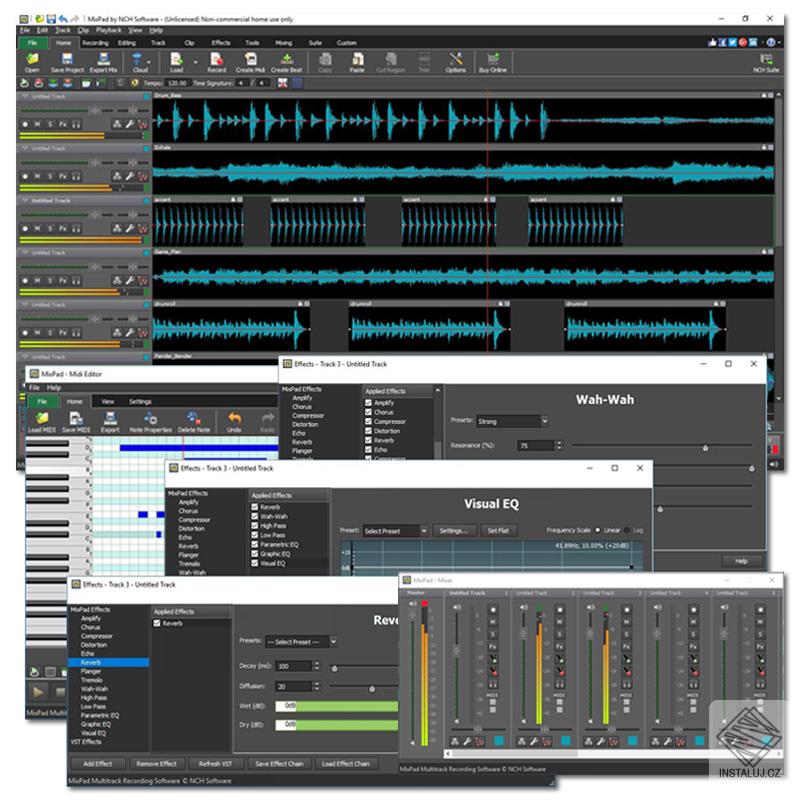This screenshot has width=800, height=800.
Task: Step the Diffusion value spinner
Action: tap(316, 686)
